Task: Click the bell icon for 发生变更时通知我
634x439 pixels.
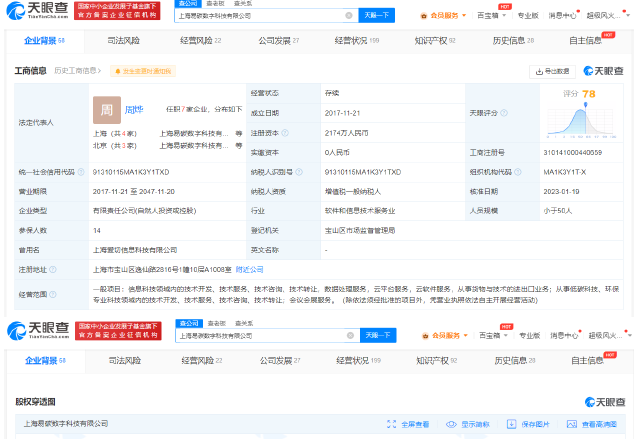Action: 118,71
